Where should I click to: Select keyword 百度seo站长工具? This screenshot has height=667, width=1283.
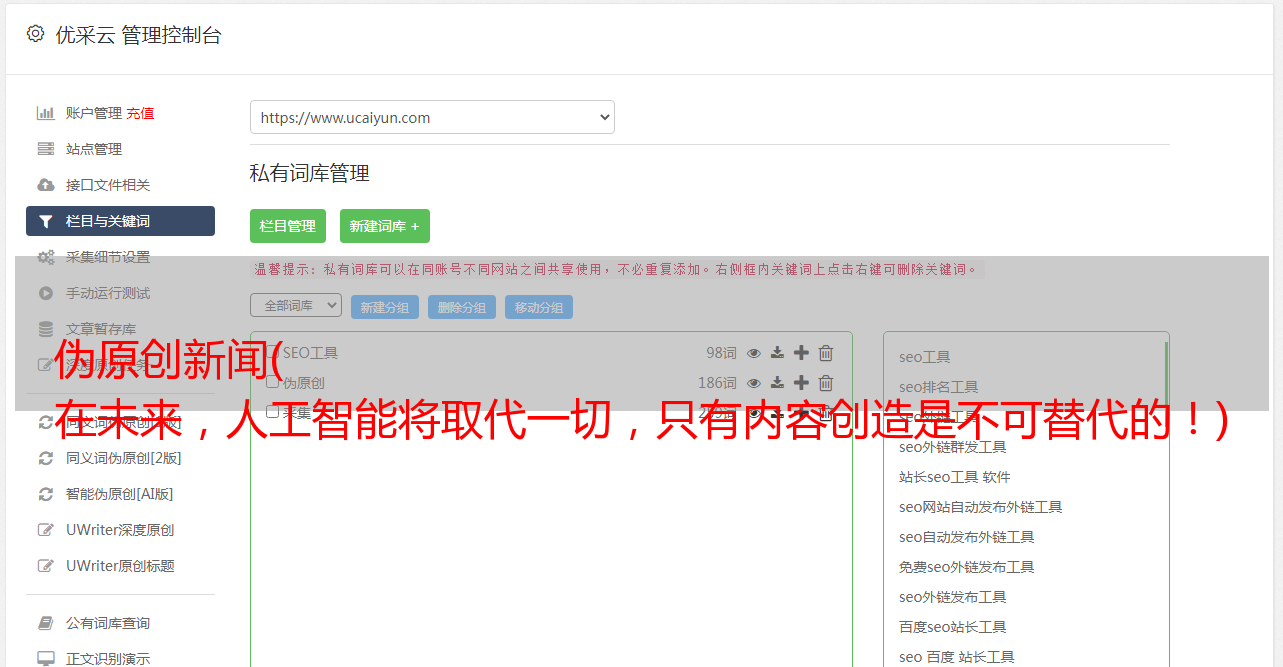[x=953, y=627]
